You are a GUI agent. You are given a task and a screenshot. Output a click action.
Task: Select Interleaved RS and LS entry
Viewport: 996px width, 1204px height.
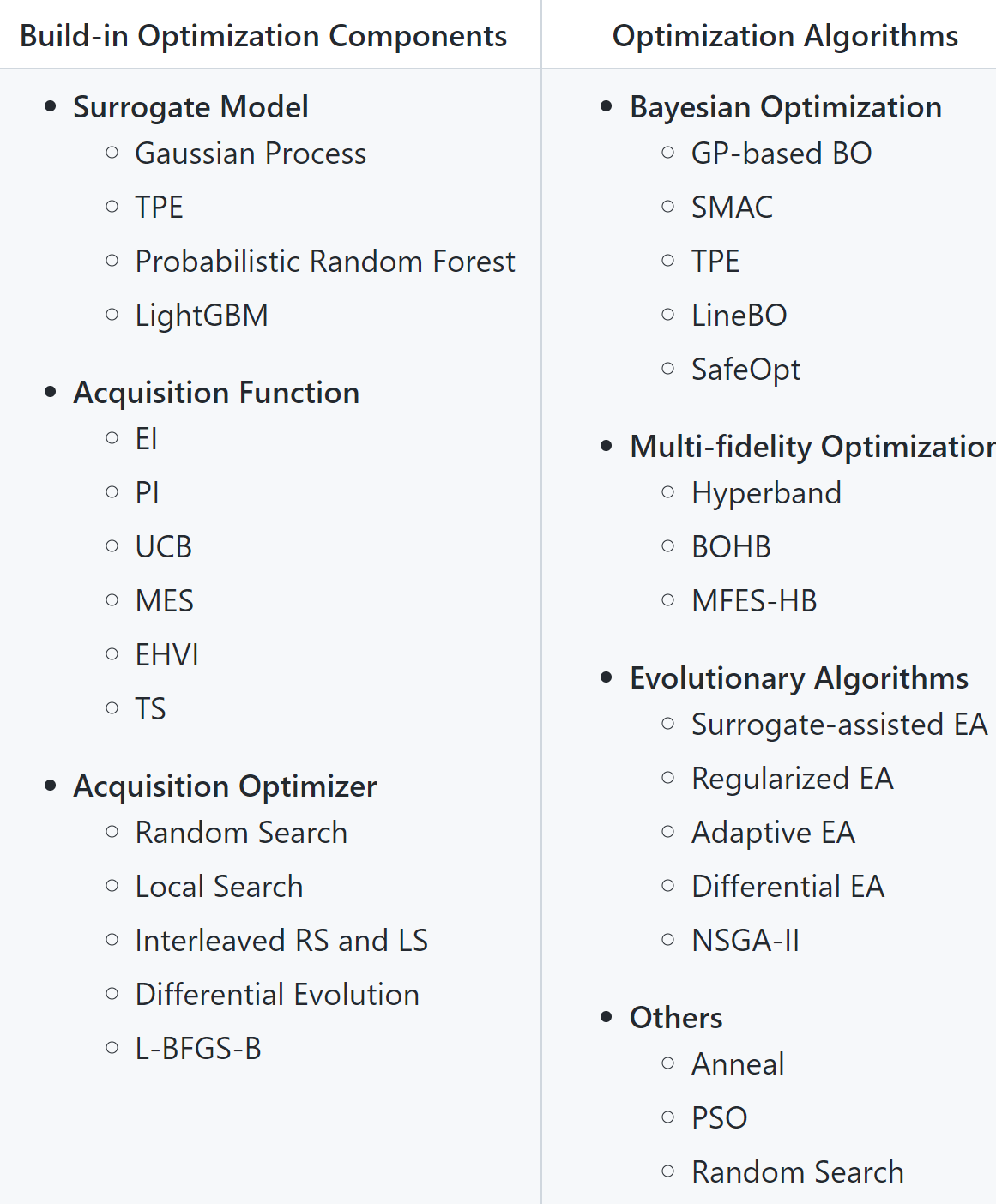point(281,941)
